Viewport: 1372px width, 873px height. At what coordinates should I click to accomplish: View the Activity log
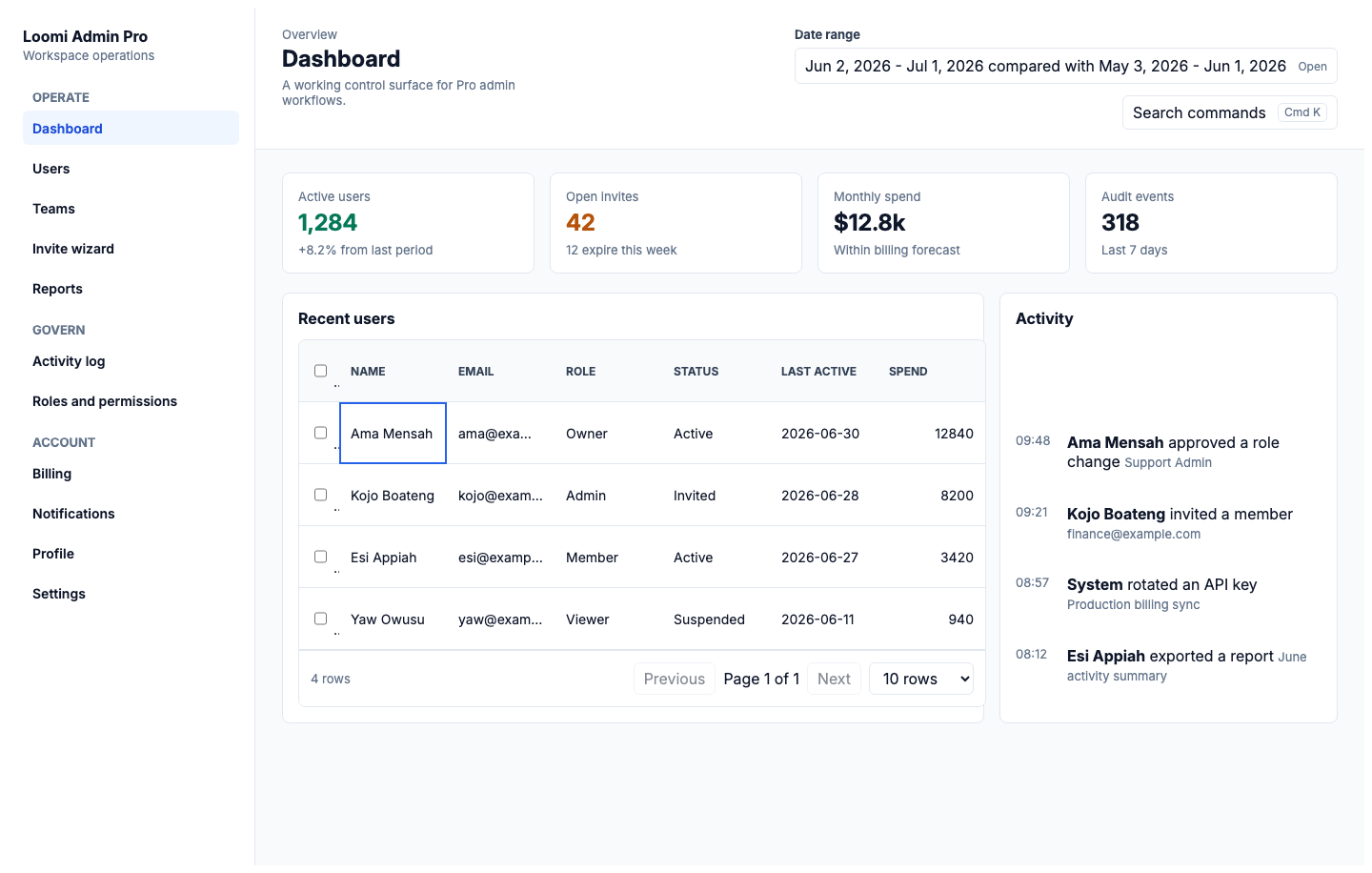(x=131, y=361)
